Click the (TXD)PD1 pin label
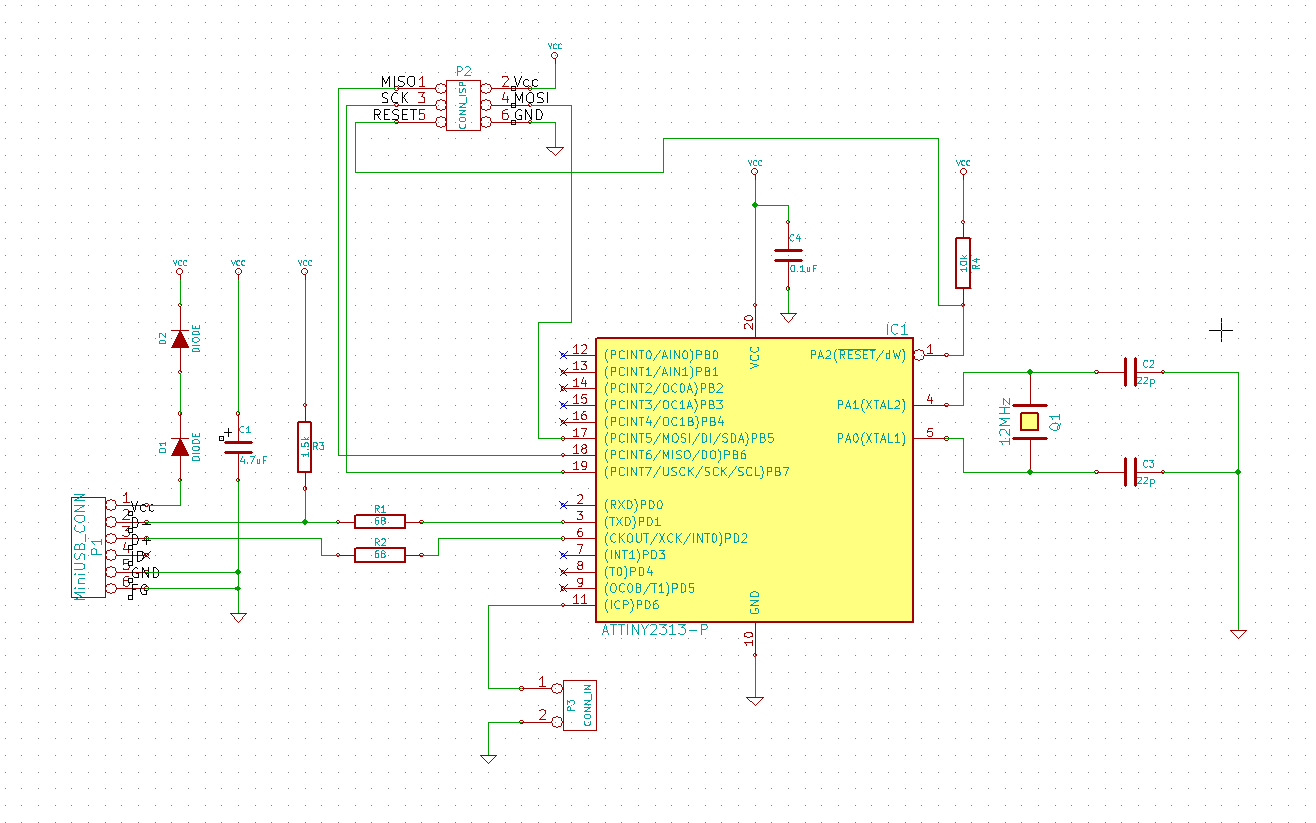 [633, 522]
